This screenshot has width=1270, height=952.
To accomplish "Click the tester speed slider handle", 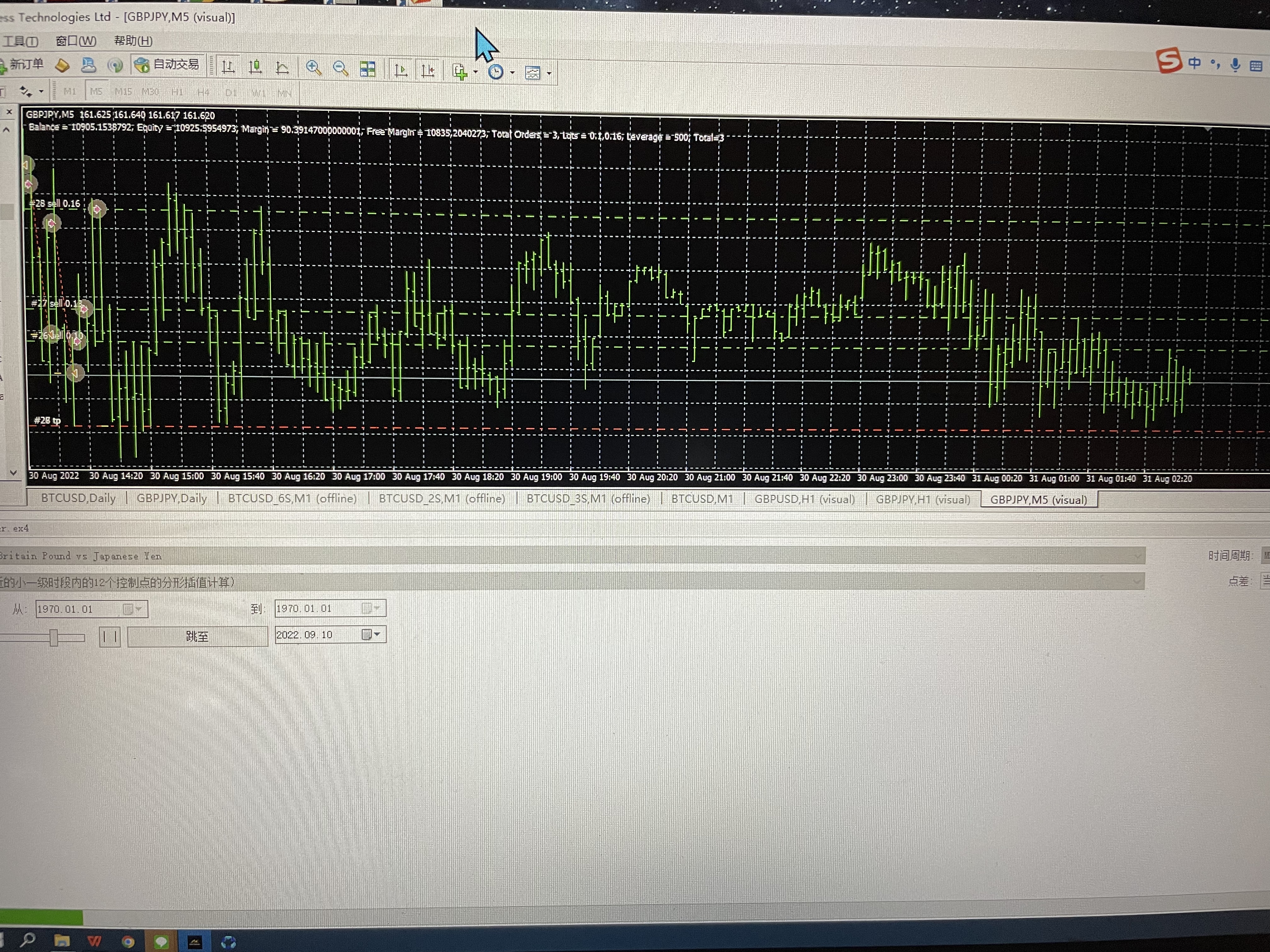I will 54,637.
